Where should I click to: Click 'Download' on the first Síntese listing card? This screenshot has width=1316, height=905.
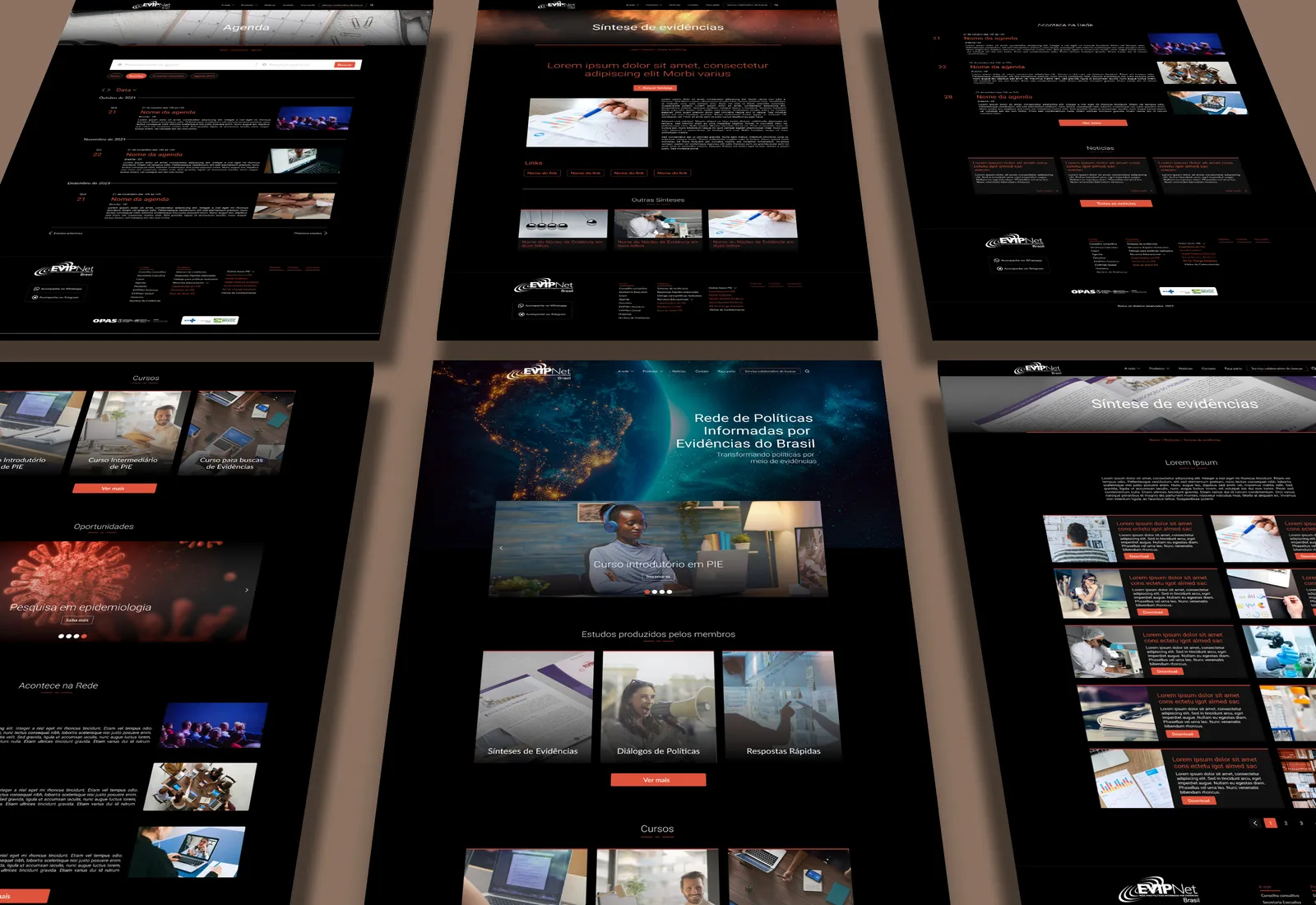click(1139, 557)
